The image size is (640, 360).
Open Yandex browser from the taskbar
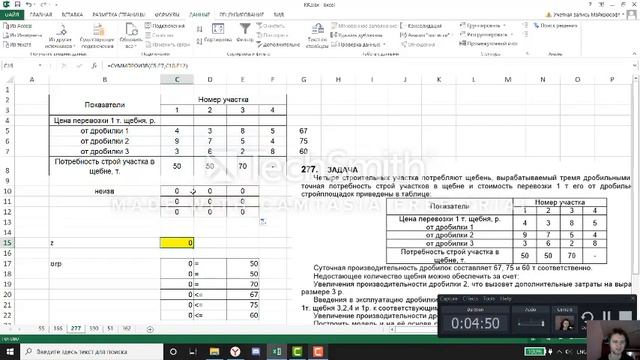tap(235, 351)
